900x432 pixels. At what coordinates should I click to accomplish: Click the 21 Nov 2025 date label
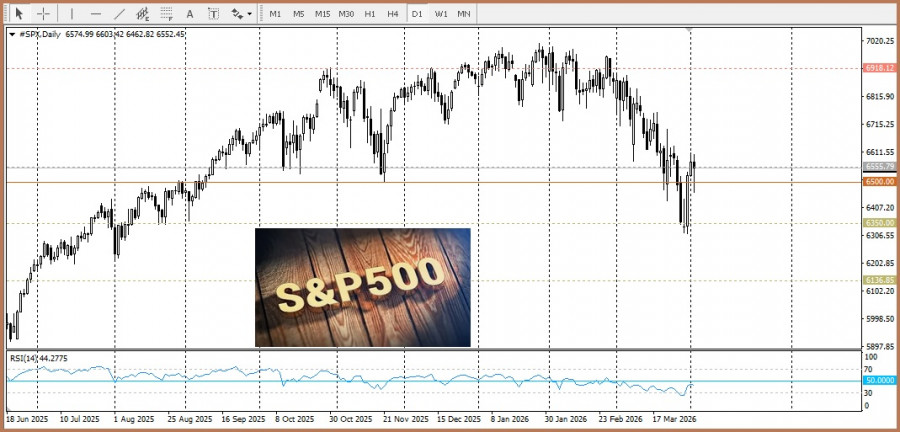[x=405, y=419]
